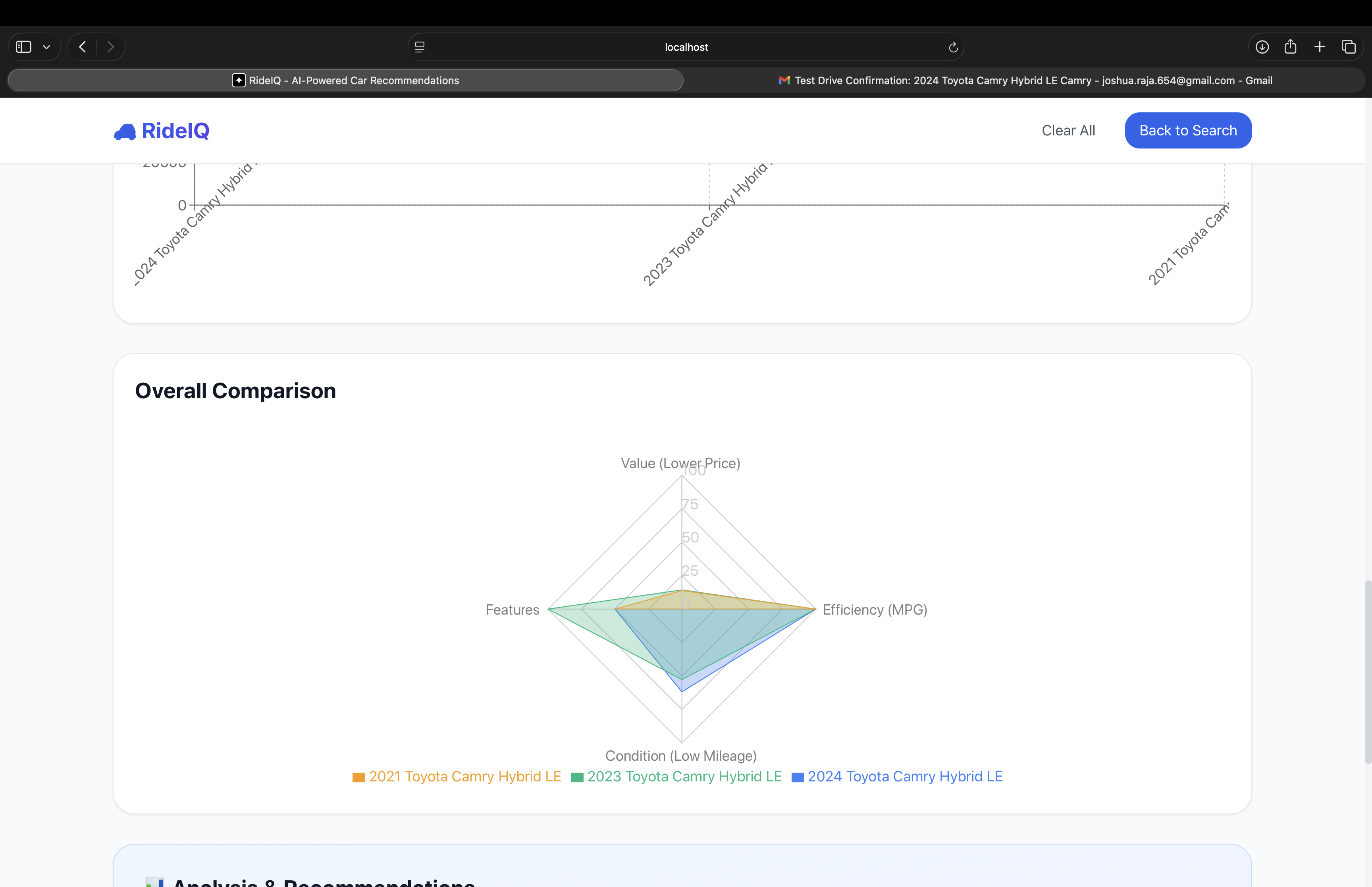Toggle 2021 Toyota Camry Hybrid LE legend

point(457,776)
